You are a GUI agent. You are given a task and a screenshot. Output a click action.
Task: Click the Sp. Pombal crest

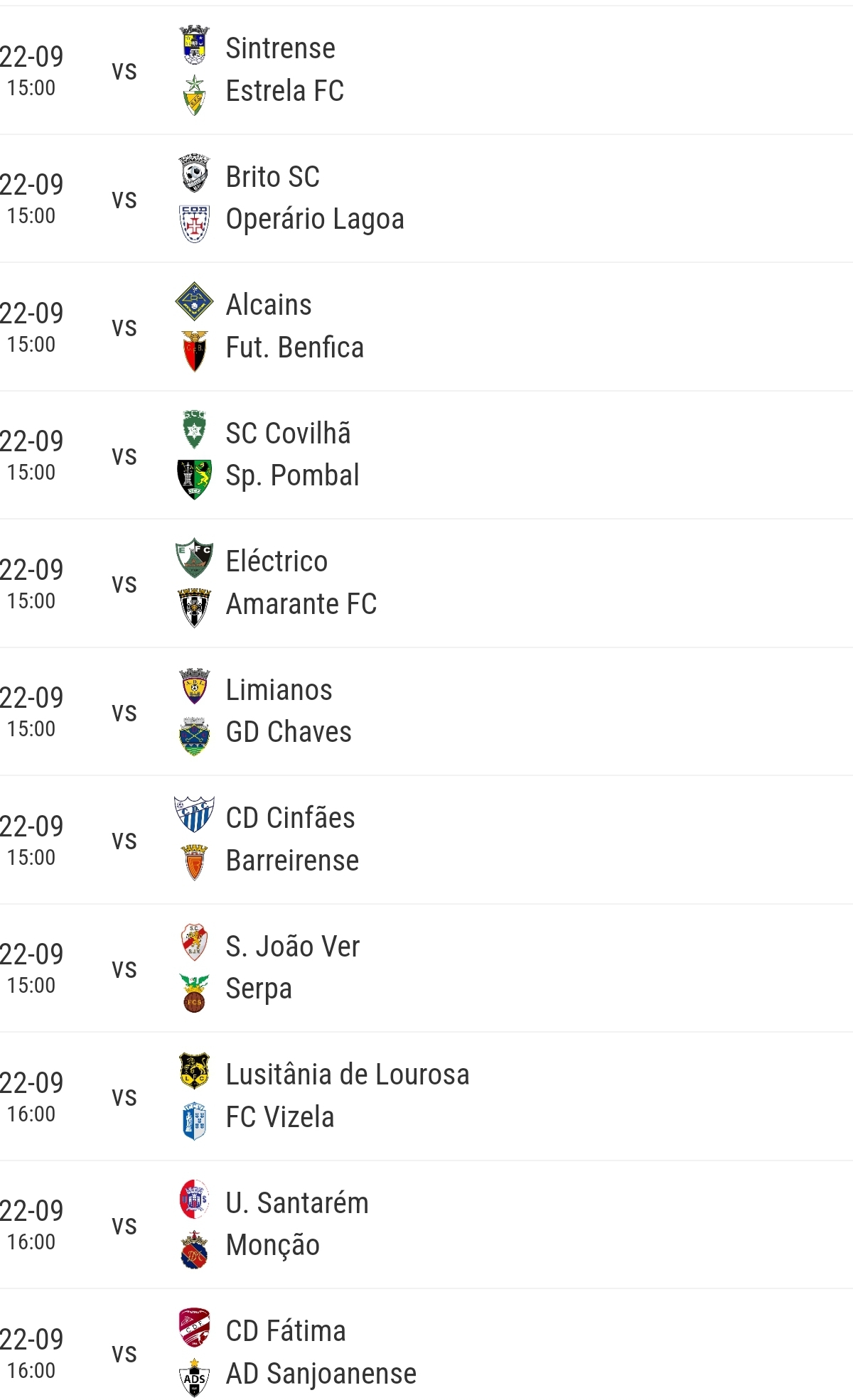(194, 480)
